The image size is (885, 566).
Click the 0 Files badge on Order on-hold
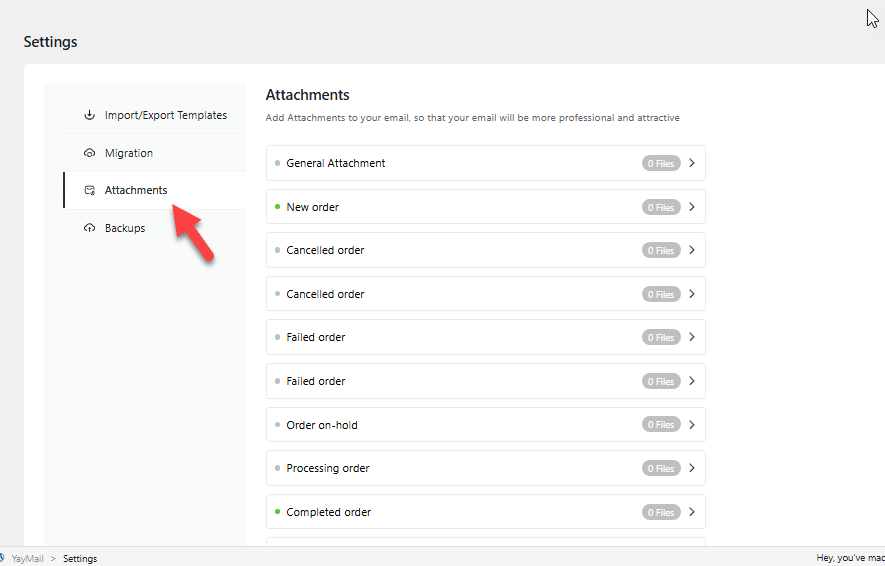click(x=661, y=425)
